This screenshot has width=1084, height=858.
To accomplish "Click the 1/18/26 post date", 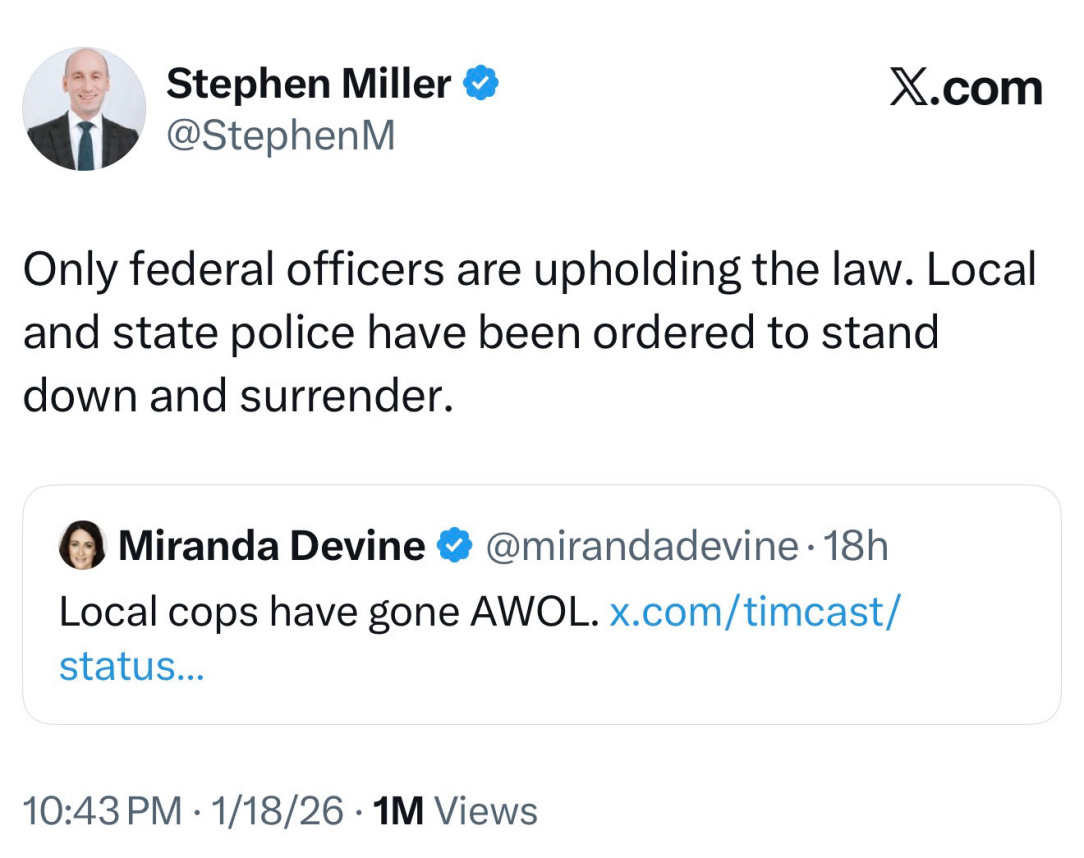I will (x=277, y=810).
